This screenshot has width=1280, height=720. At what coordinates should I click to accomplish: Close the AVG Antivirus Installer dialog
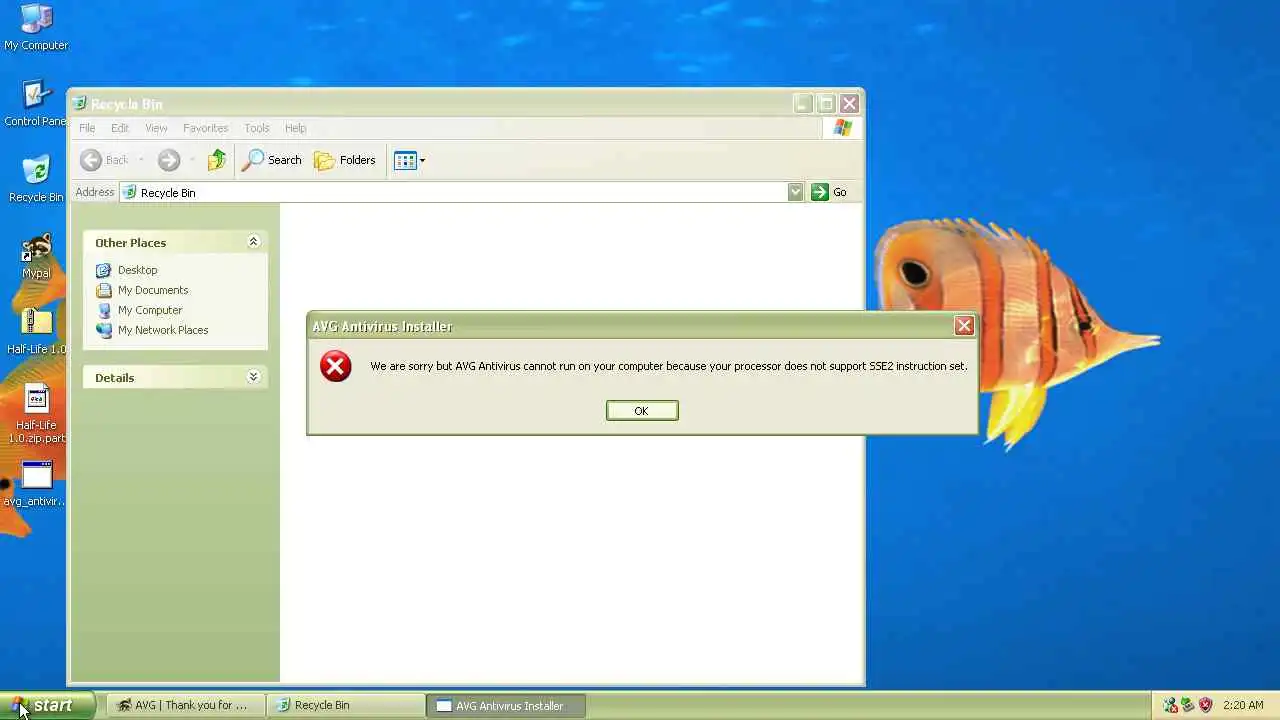coord(964,326)
